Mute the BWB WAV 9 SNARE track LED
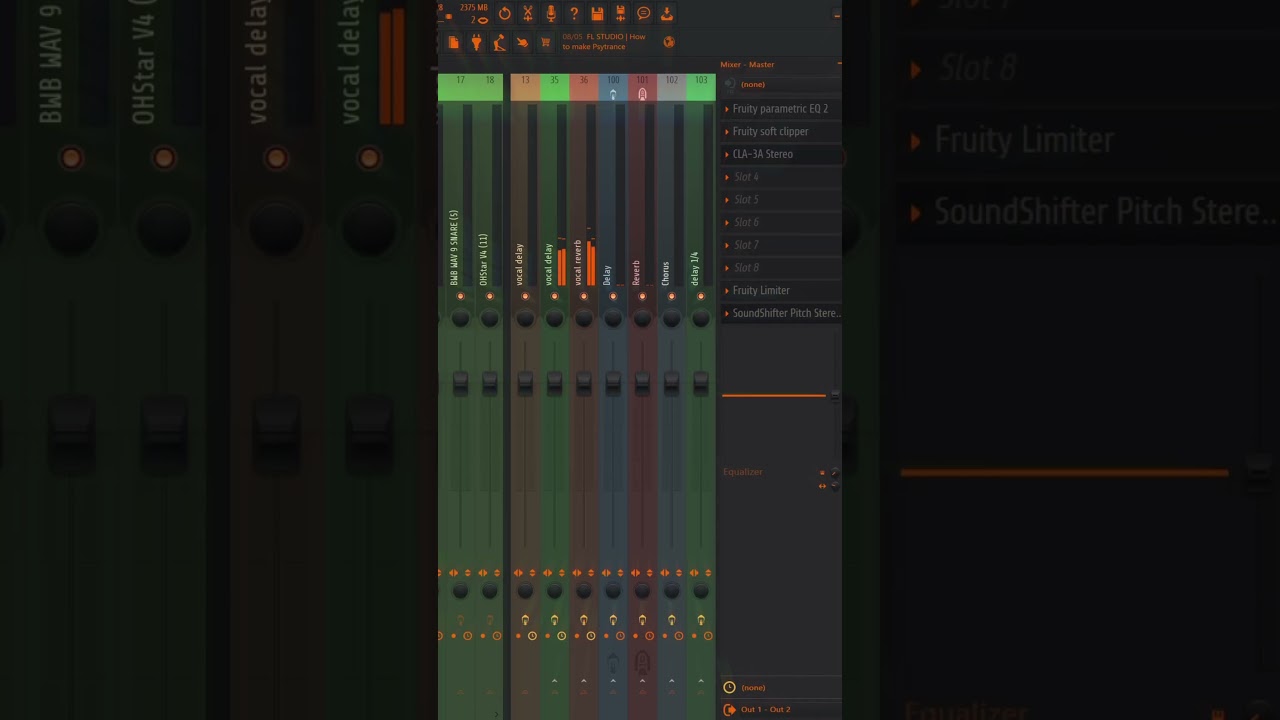1280x720 pixels. coord(460,296)
